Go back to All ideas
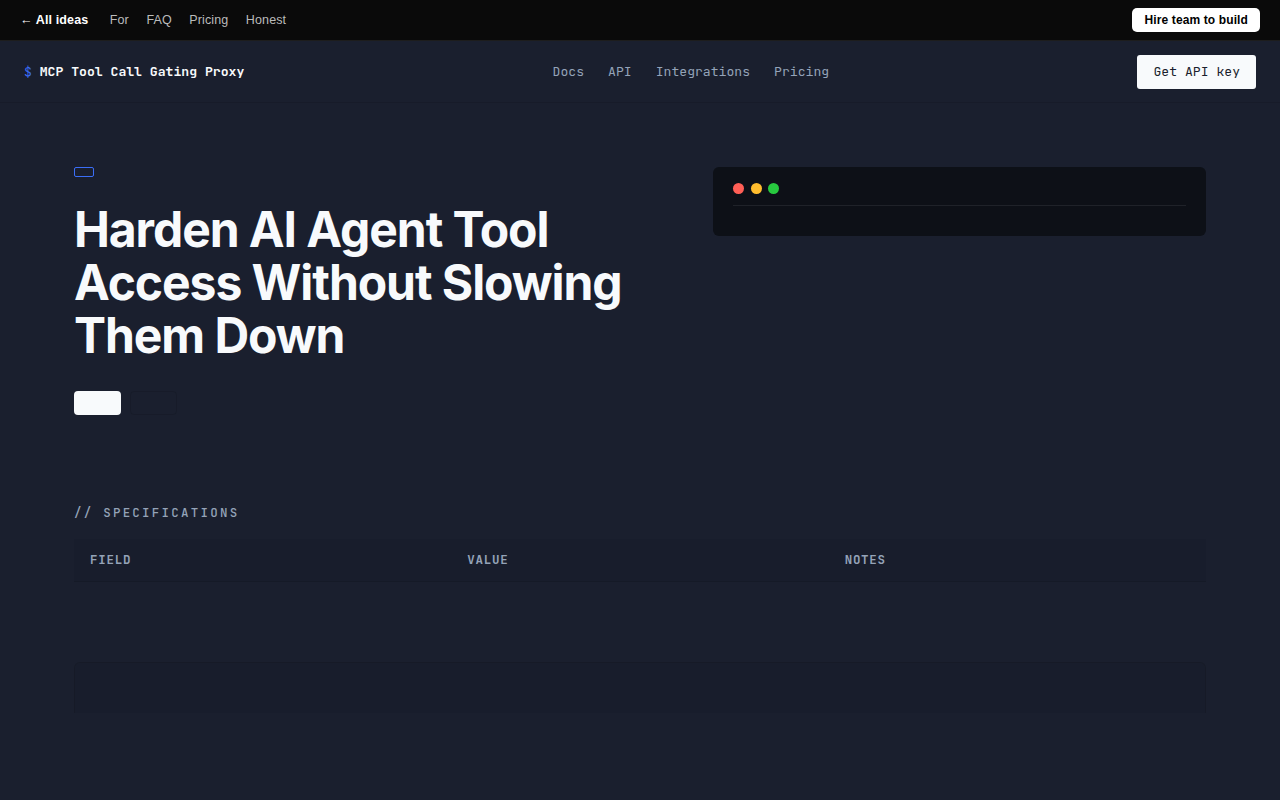The width and height of the screenshot is (1280, 800). pyautogui.click(x=54, y=20)
